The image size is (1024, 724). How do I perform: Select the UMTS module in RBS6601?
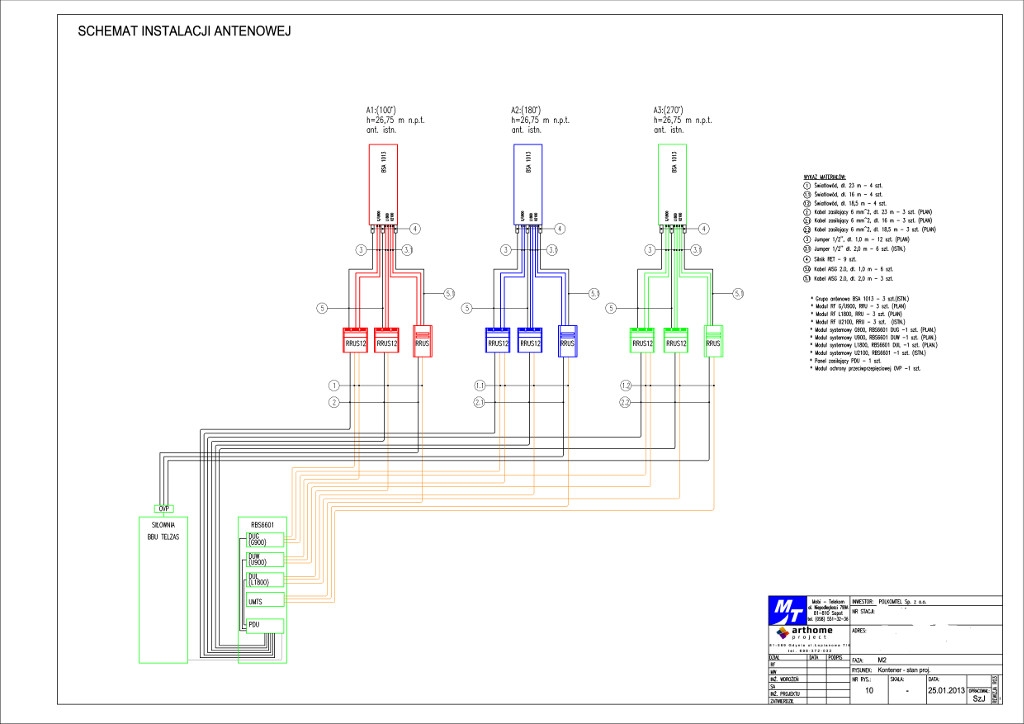[265, 600]
